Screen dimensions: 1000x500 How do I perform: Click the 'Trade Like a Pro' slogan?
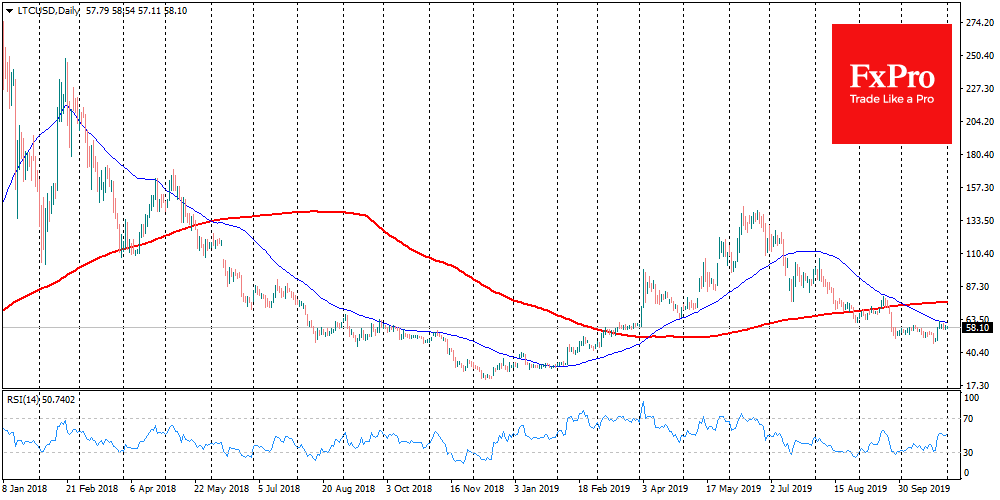[x=892, y=100]
